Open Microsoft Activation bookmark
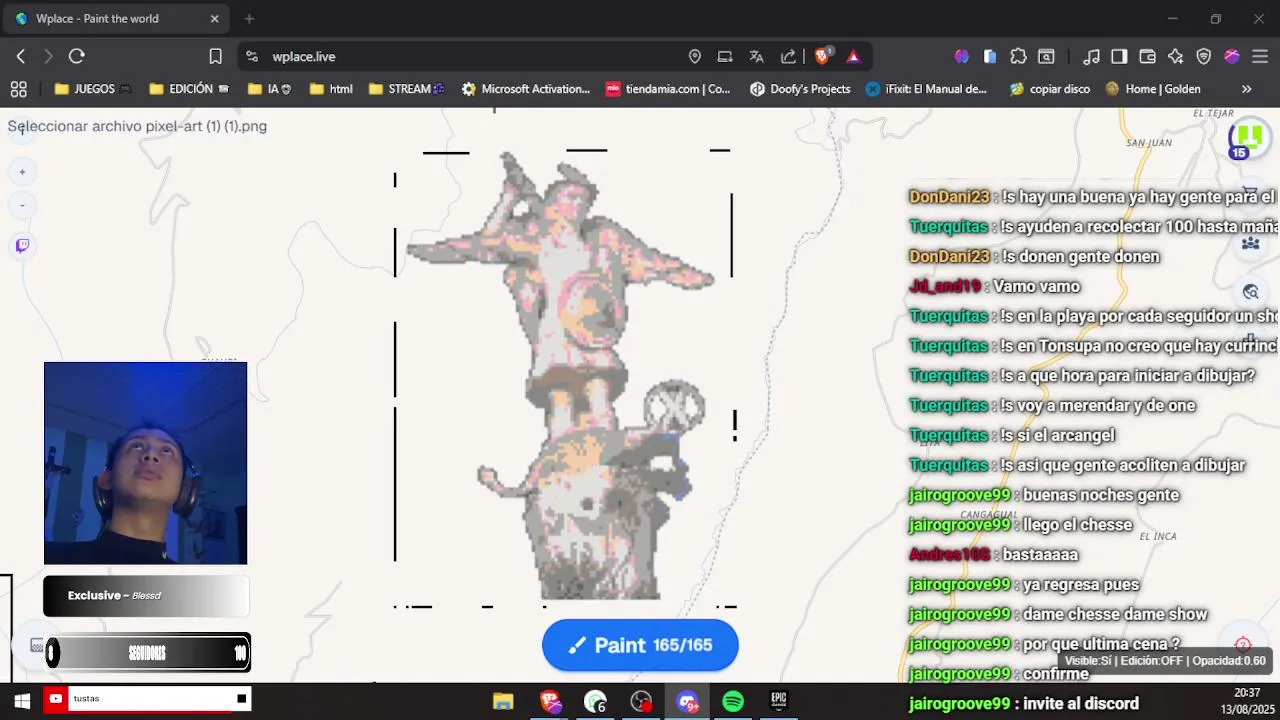The width and height of the screenshot is (1280, 720). [x=526, y=89]
